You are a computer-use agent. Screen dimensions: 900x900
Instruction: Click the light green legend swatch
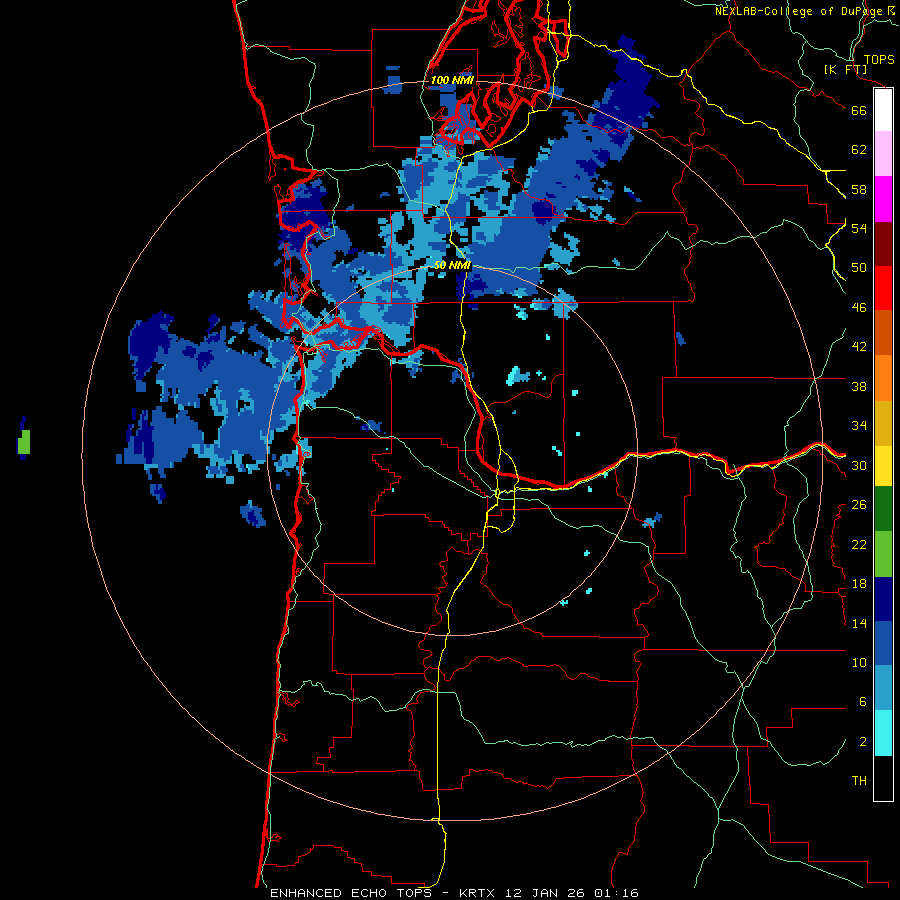point(883,554)
